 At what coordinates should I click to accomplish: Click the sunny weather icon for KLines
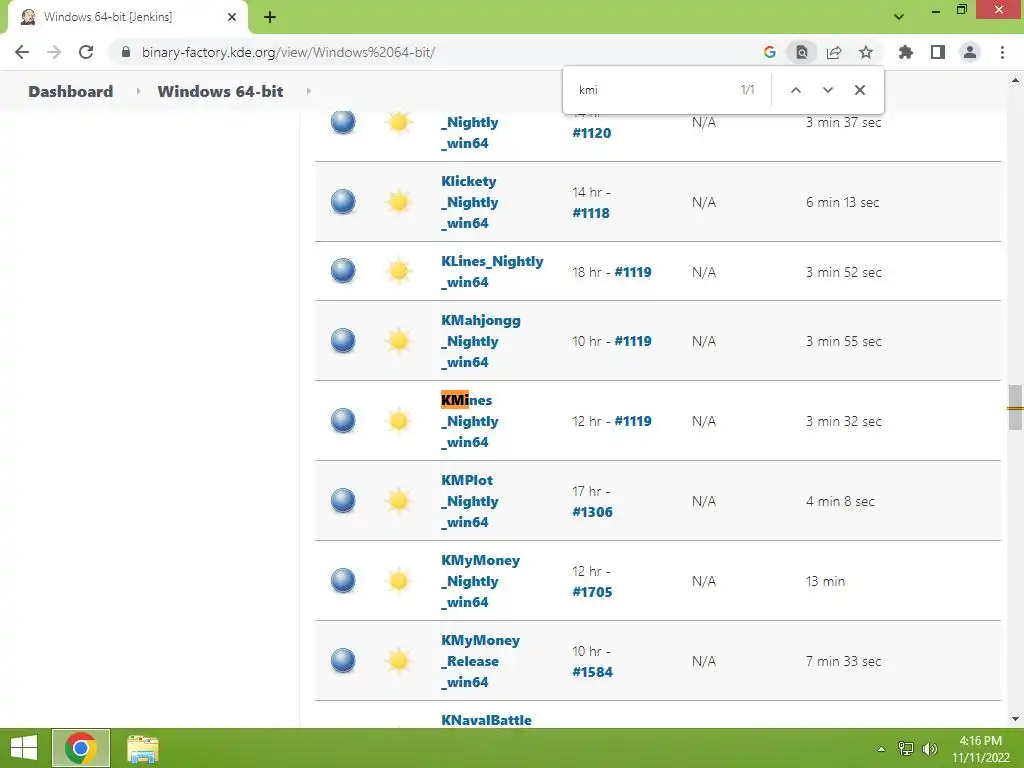(398, 271)
